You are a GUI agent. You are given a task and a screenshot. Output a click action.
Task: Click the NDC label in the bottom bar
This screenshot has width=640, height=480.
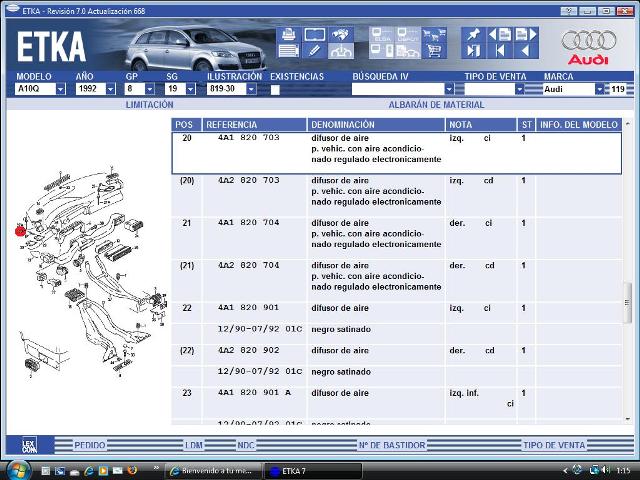pos(246,445)
